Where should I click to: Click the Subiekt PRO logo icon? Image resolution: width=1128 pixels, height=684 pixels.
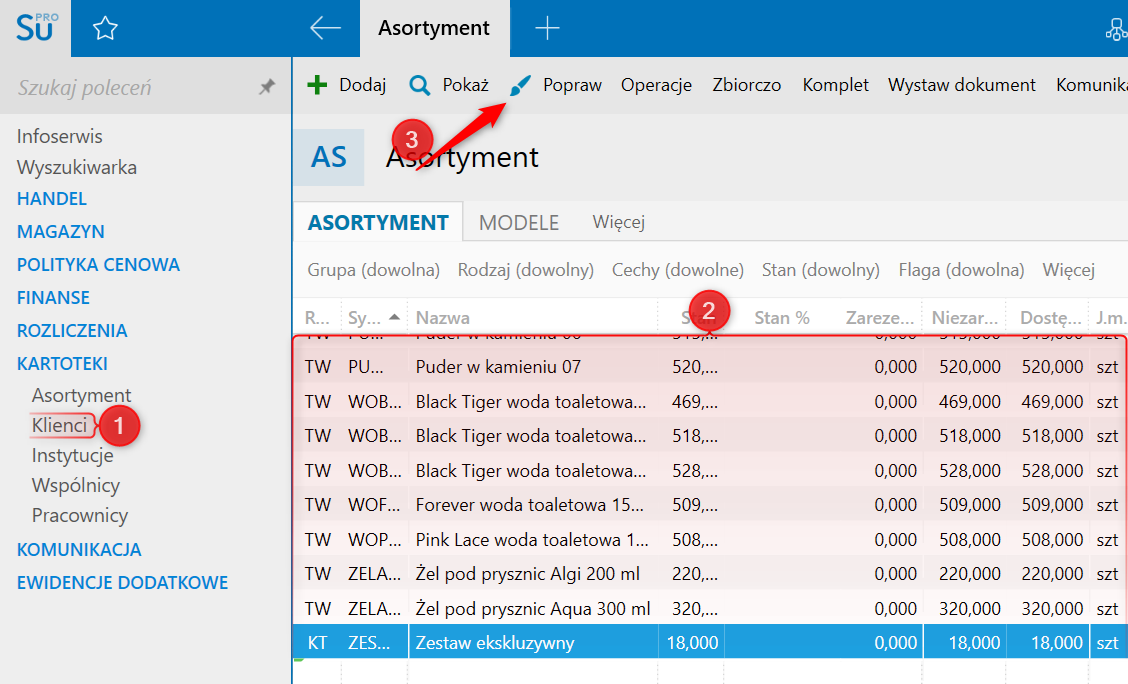pyautogui.click(x=36, y=28)
